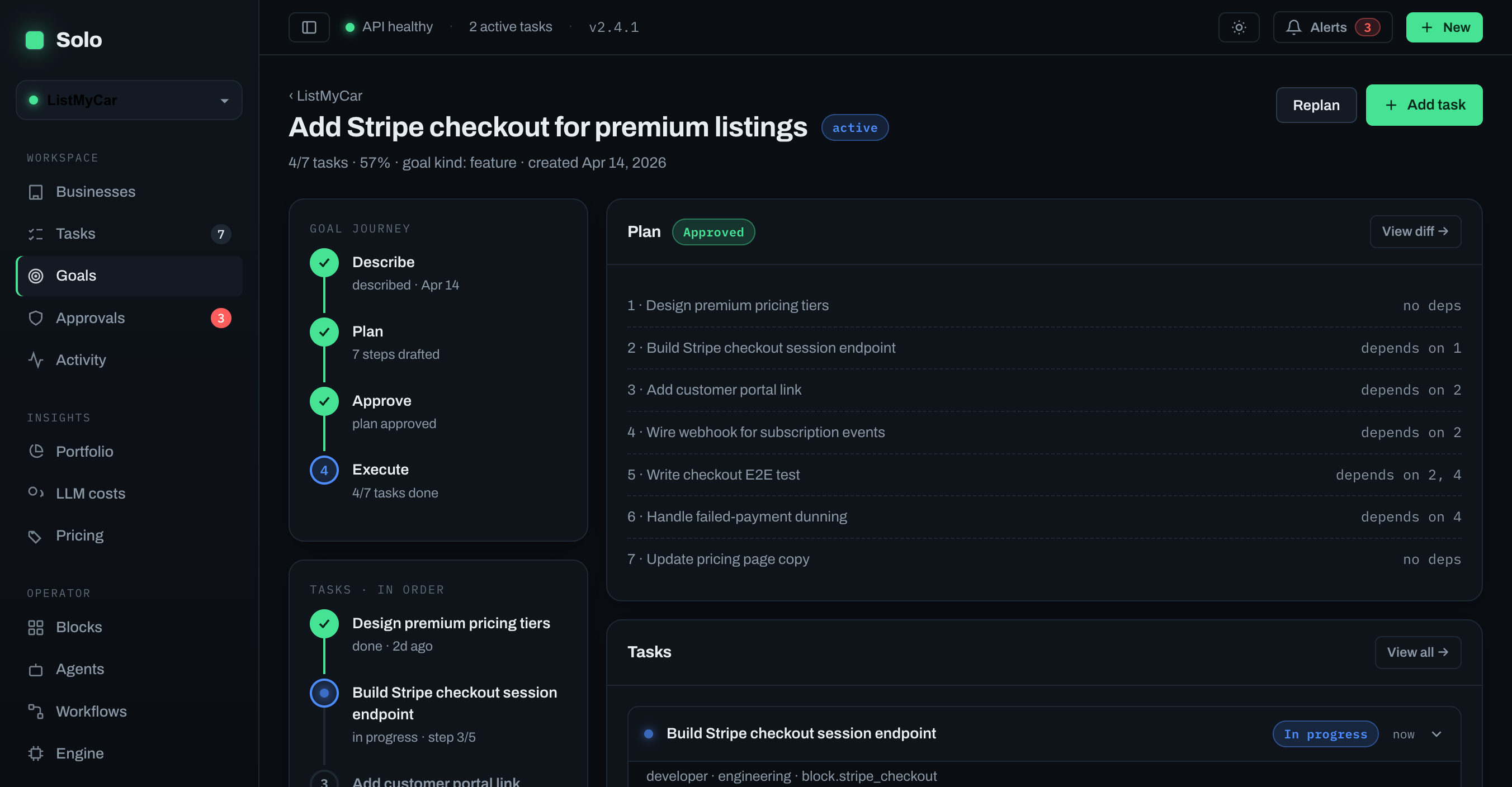Click the Approvals red badge showing 3
Screen dimensions: 1512x787
pos(221,318)
